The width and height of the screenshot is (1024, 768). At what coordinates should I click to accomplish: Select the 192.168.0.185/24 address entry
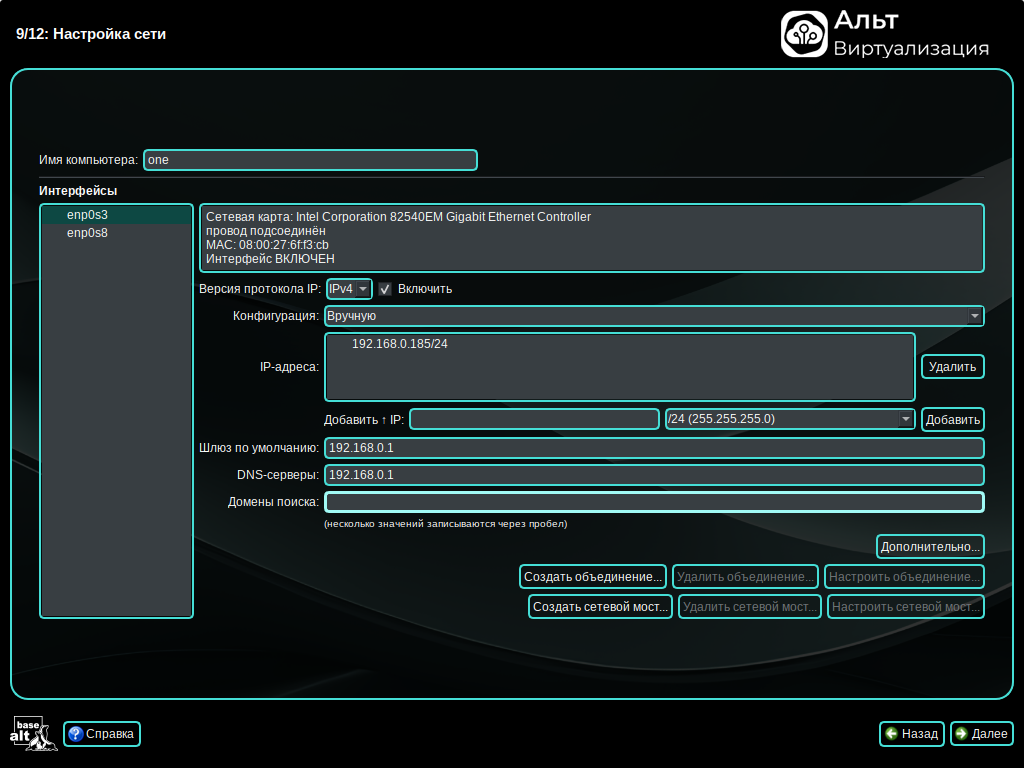(399, 344)
